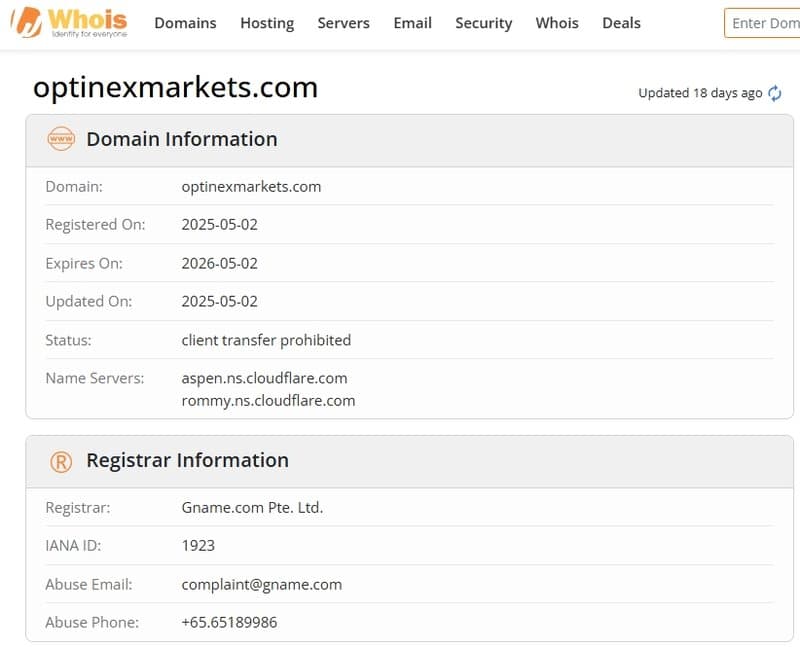Open the Hosting menu
This screenshot has width=800, height=647.
[267, 23]
